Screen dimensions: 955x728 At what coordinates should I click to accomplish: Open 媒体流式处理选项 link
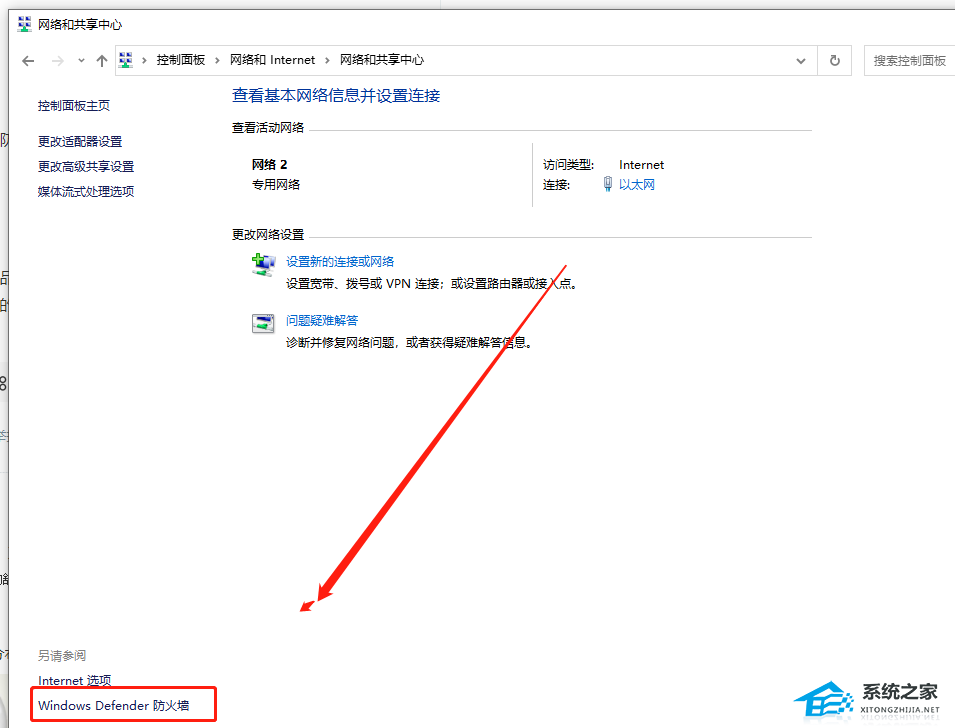point(86,191)
